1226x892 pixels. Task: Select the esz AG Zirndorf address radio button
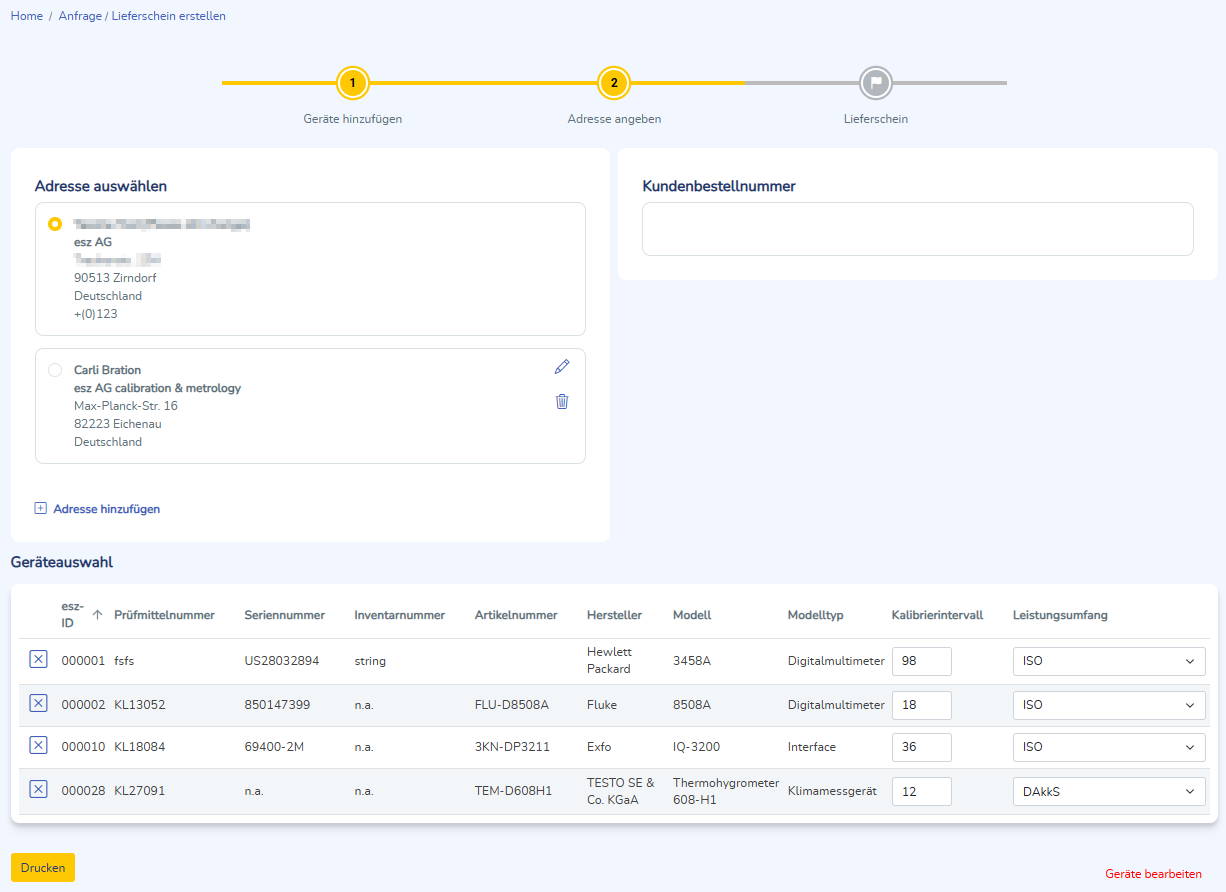click(x=55, y=224)
